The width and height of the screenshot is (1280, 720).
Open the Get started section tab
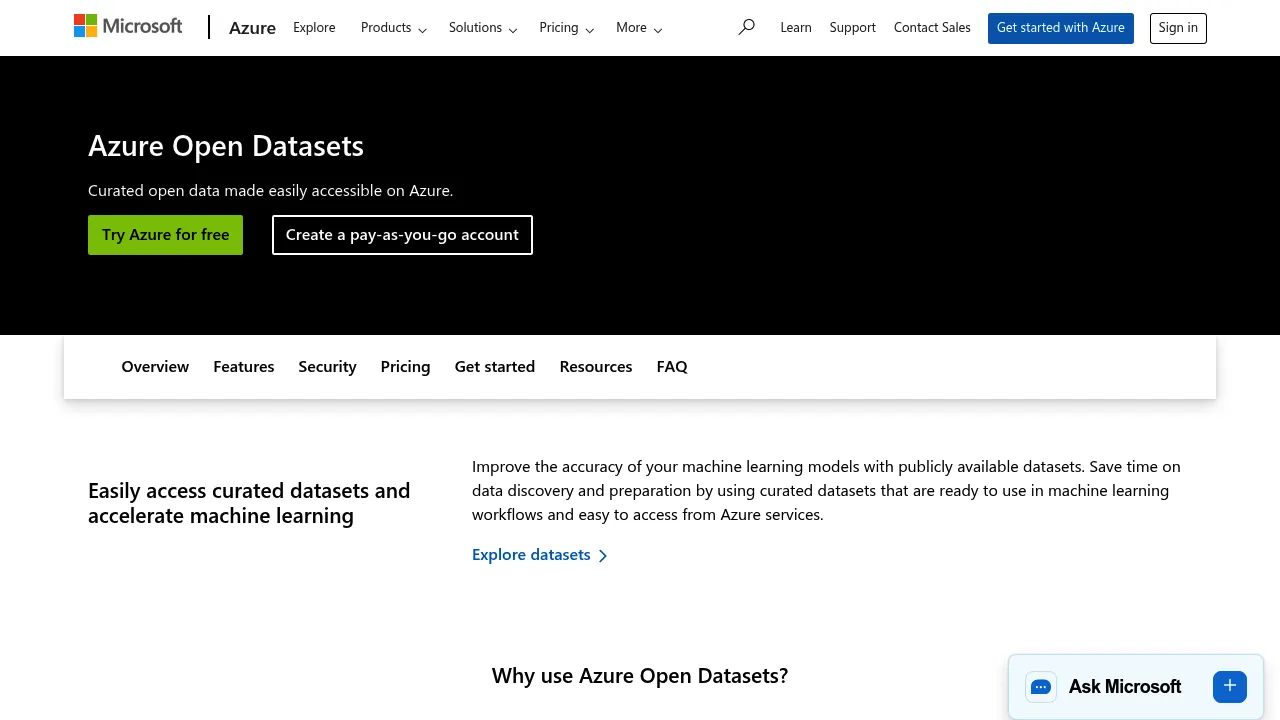[495, 367]
